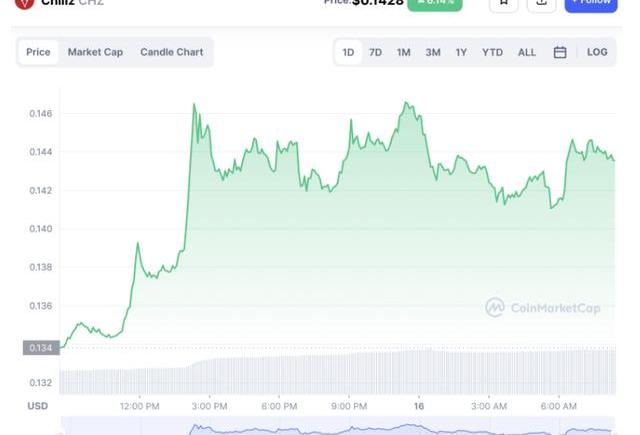Choose the 1Y time range

pos(461,52)
